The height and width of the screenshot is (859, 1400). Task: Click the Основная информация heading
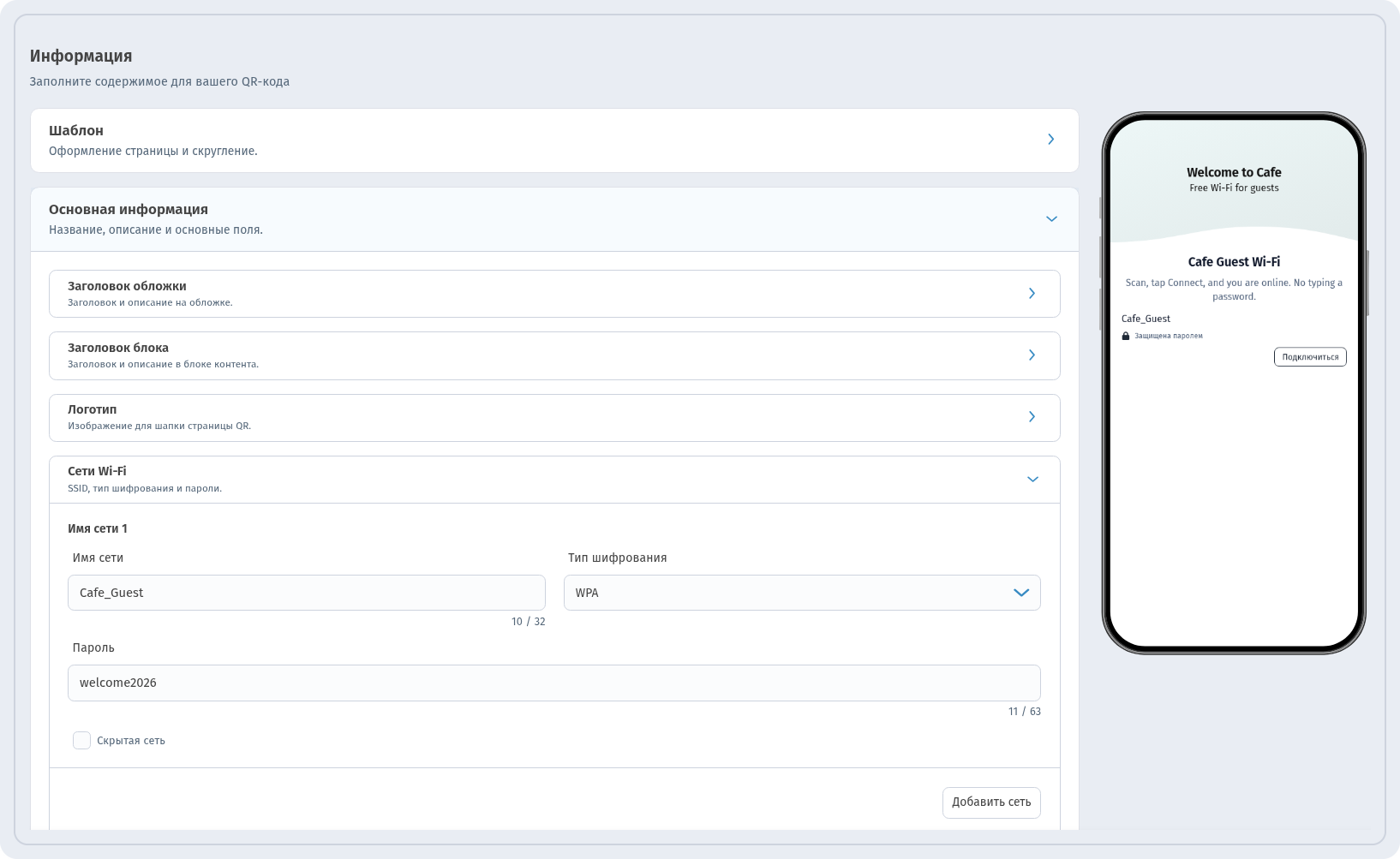pyautogui.click(x=129, y=210)
